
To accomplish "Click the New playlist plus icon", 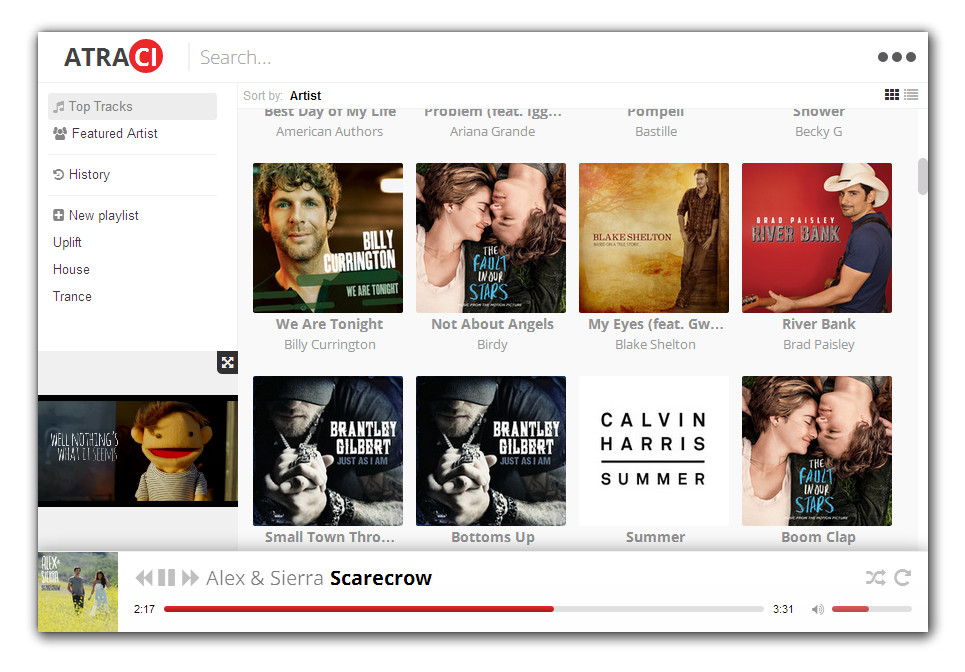I will click(x=58, y=215).
